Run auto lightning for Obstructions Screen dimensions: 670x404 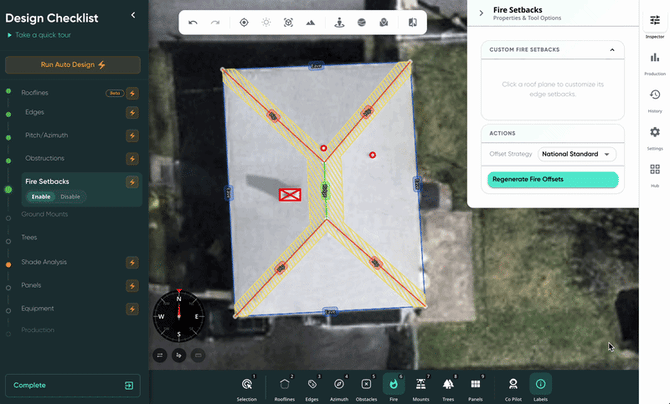pyautogui.click(x=132, y=159)
